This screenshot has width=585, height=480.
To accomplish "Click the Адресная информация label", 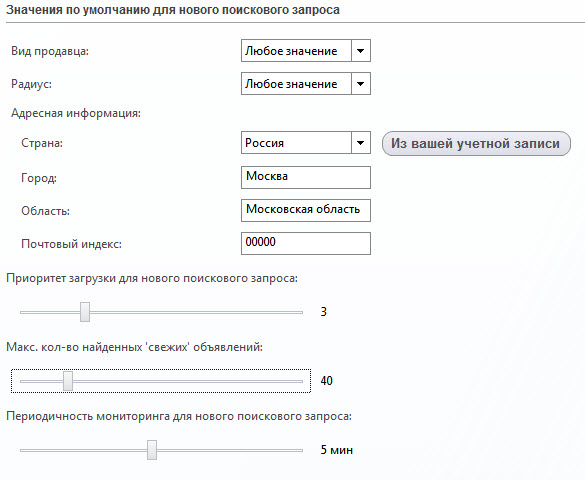I will click(76, 113).
